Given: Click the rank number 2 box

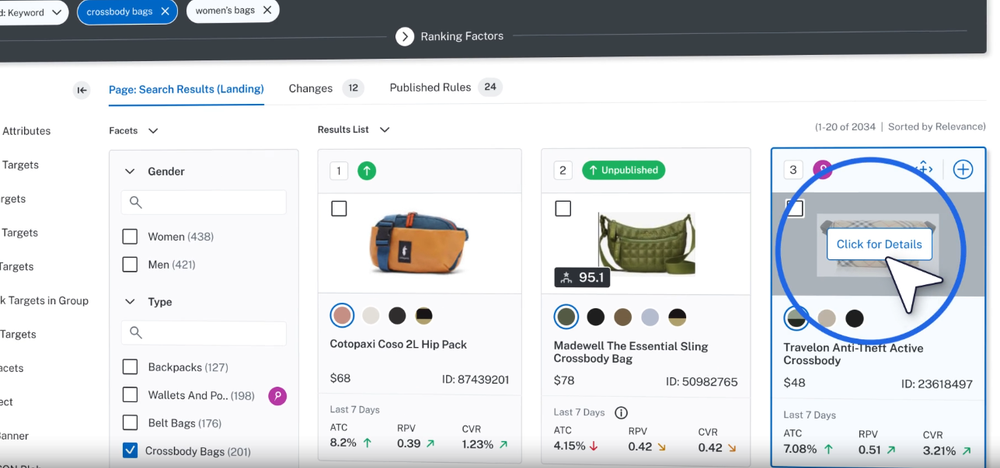Looking at the screenshot, I should pyautogui.click(x=562, y=170).
